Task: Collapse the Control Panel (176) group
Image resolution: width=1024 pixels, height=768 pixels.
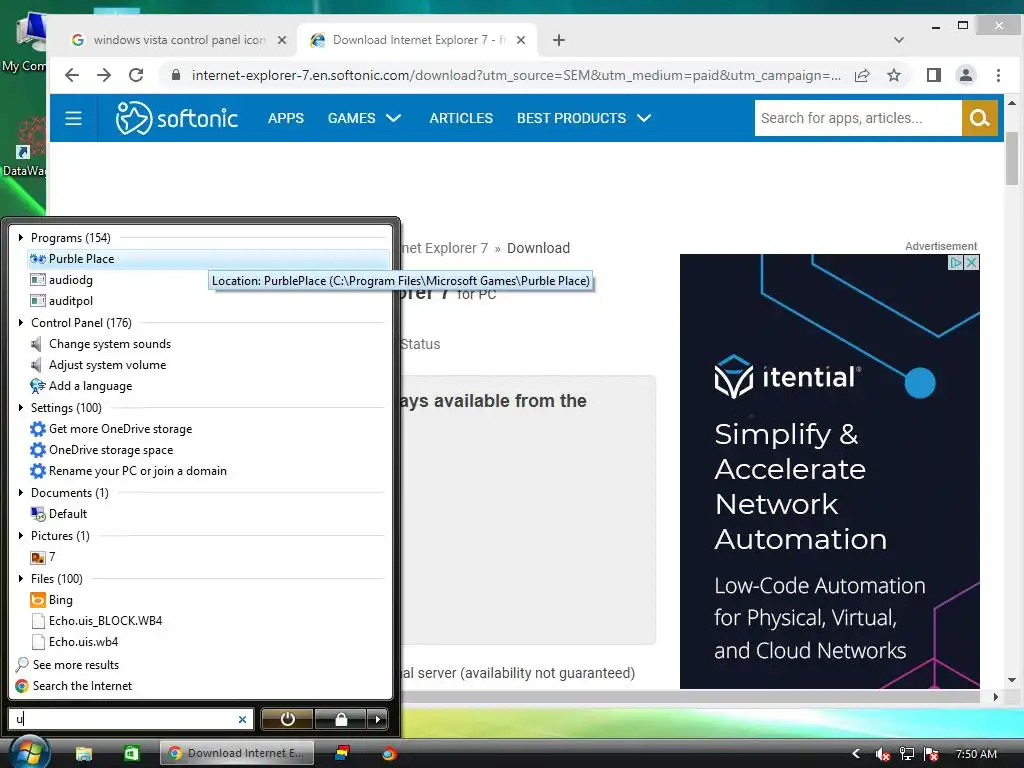Action: click(21, 323)
